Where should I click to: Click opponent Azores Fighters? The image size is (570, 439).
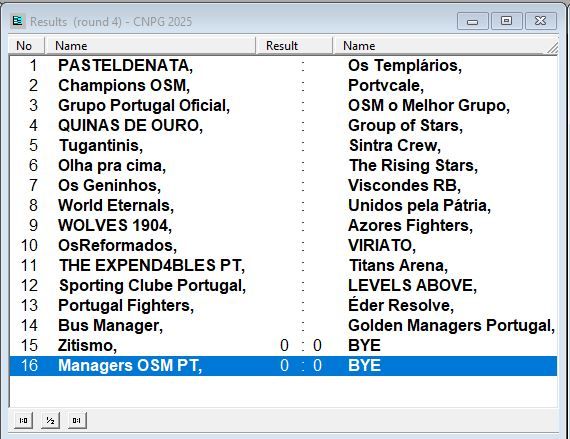click(410, 225)
